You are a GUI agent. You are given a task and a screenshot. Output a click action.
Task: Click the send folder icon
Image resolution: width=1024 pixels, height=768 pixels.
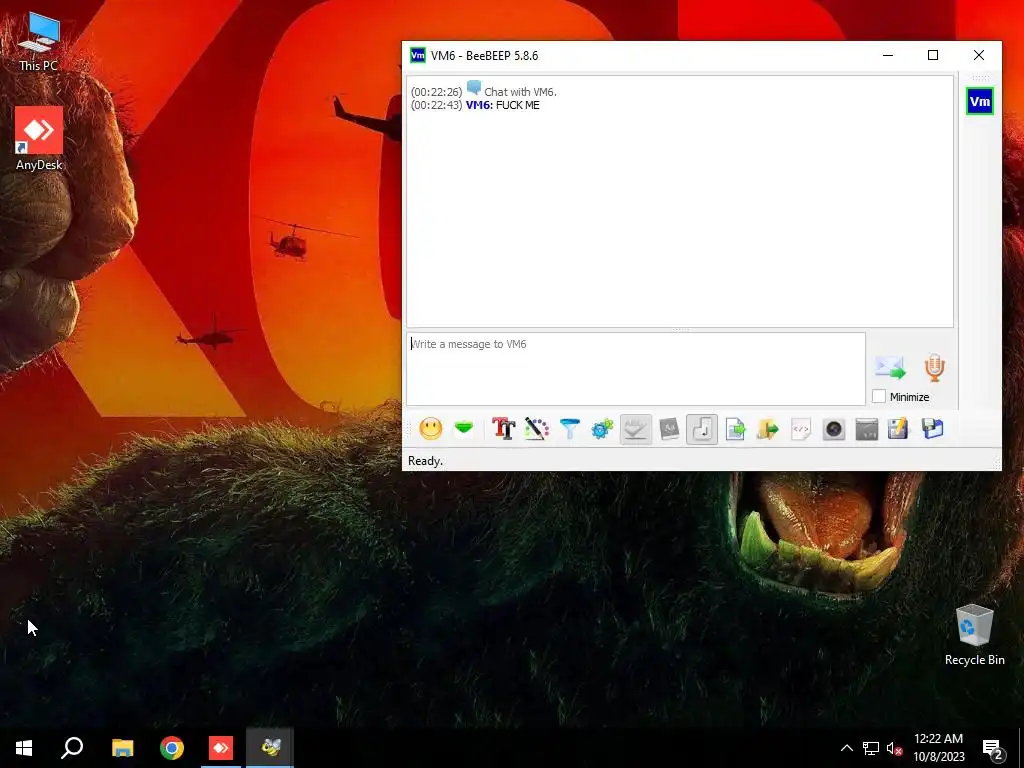[x=768, y=429]
